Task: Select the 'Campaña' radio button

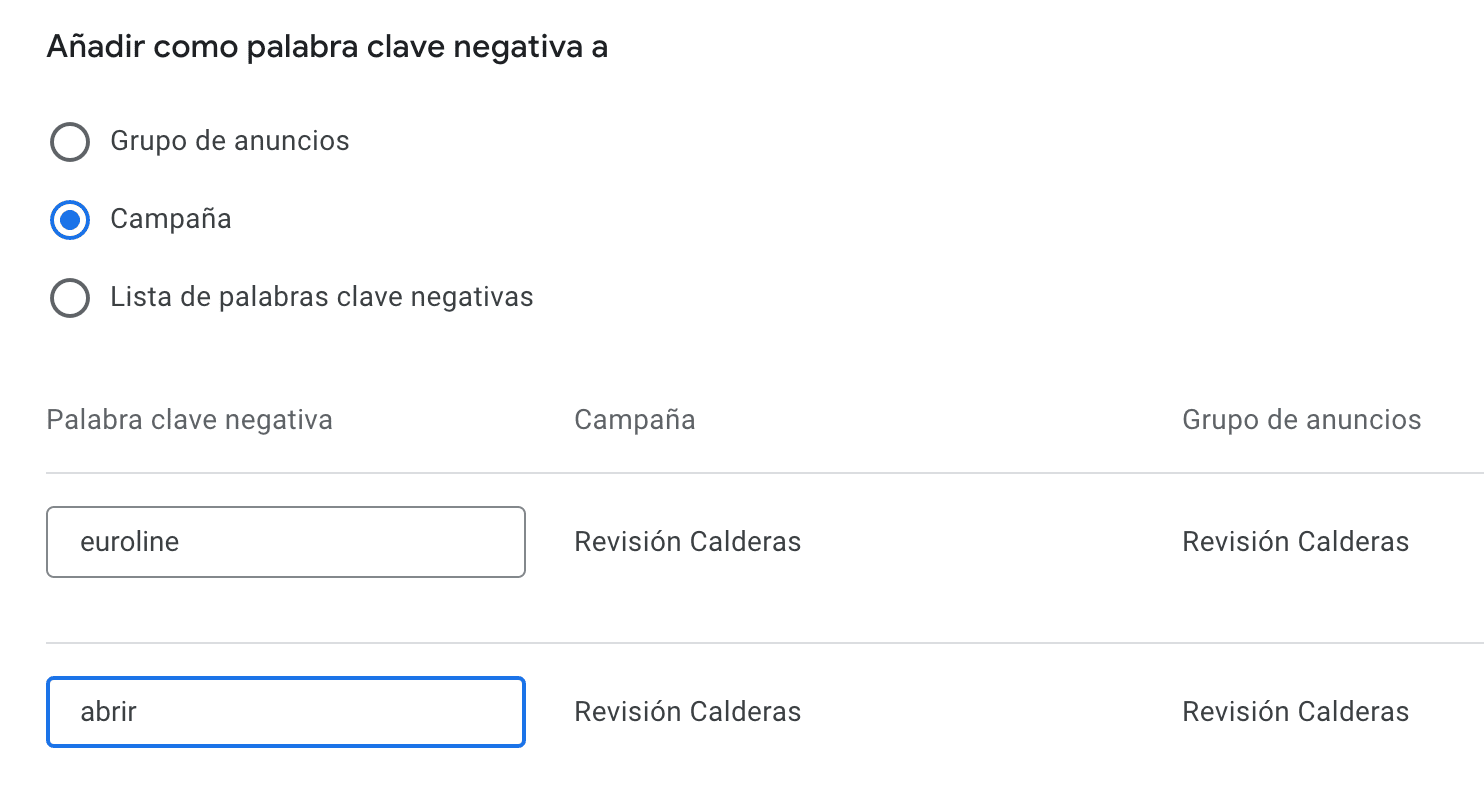Action: pos(70,220)
